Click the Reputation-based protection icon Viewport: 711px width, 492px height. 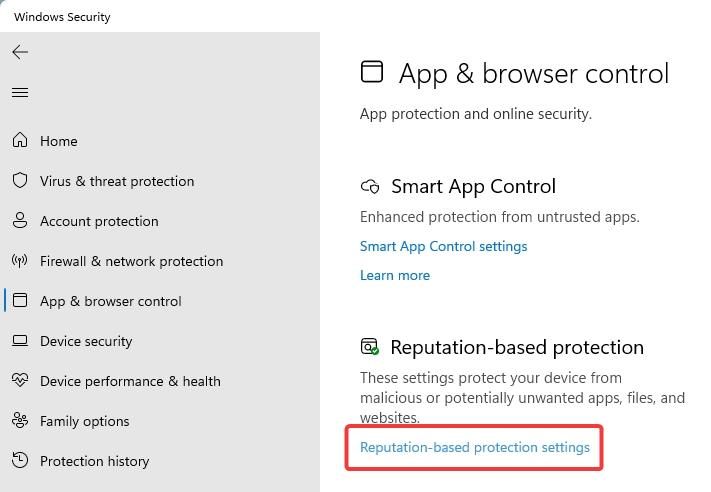tap(370, 347)
